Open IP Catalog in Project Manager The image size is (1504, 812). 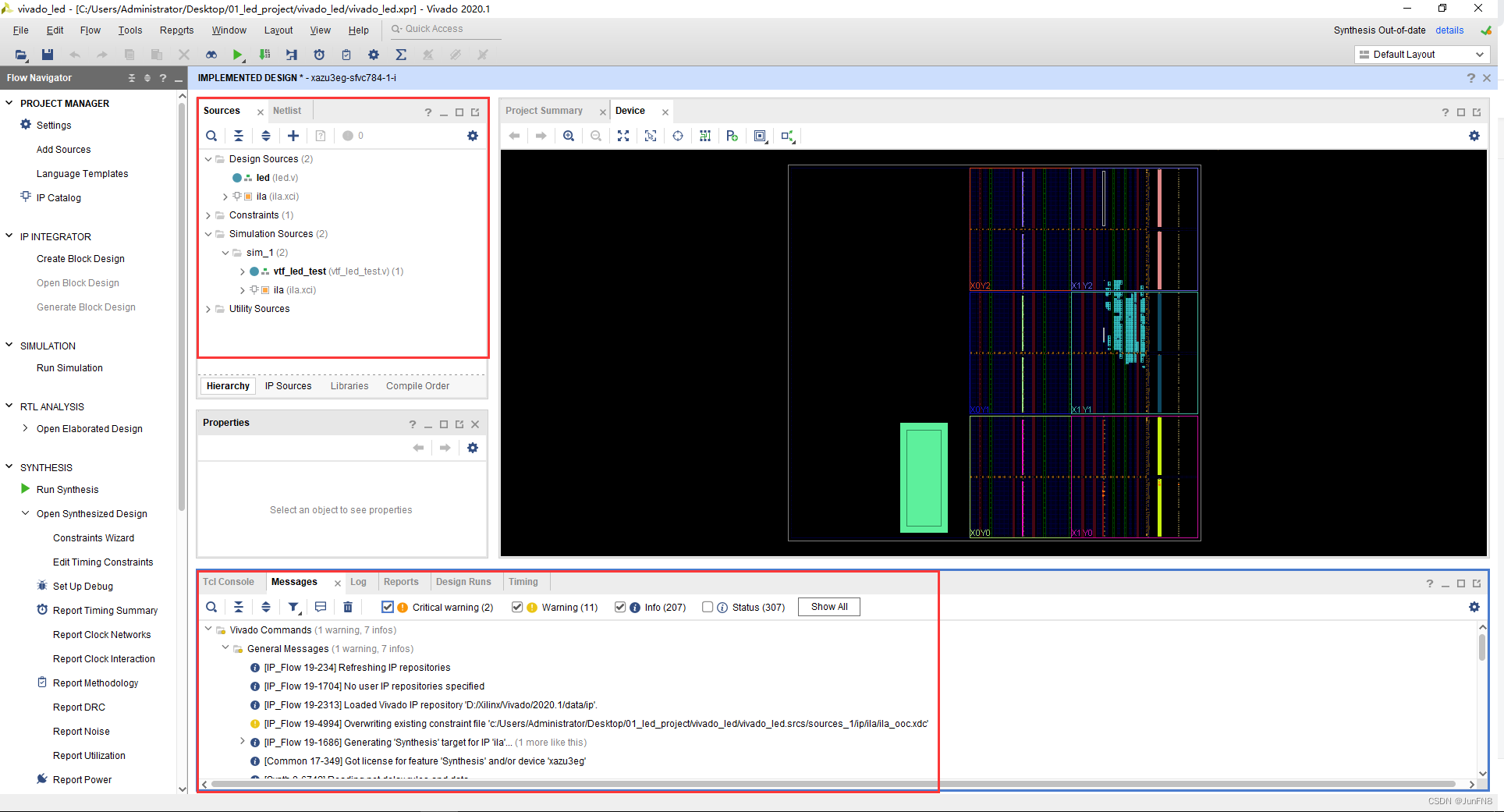(x=59, y=198)
